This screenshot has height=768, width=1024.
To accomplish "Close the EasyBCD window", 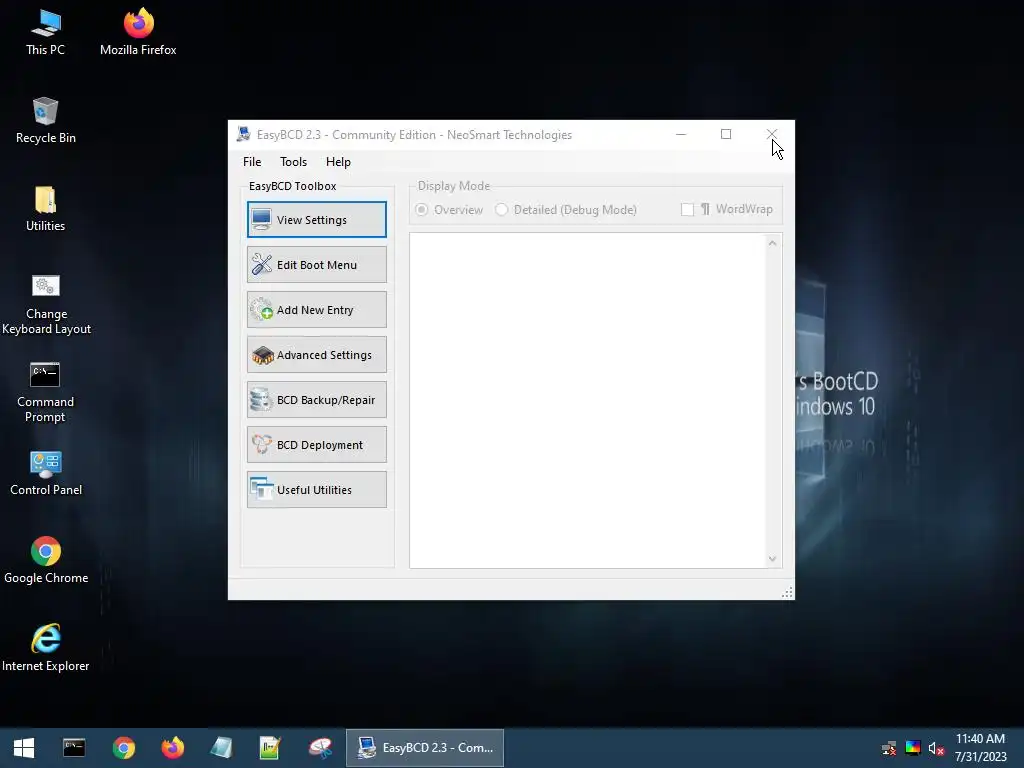I will point(772,135).
